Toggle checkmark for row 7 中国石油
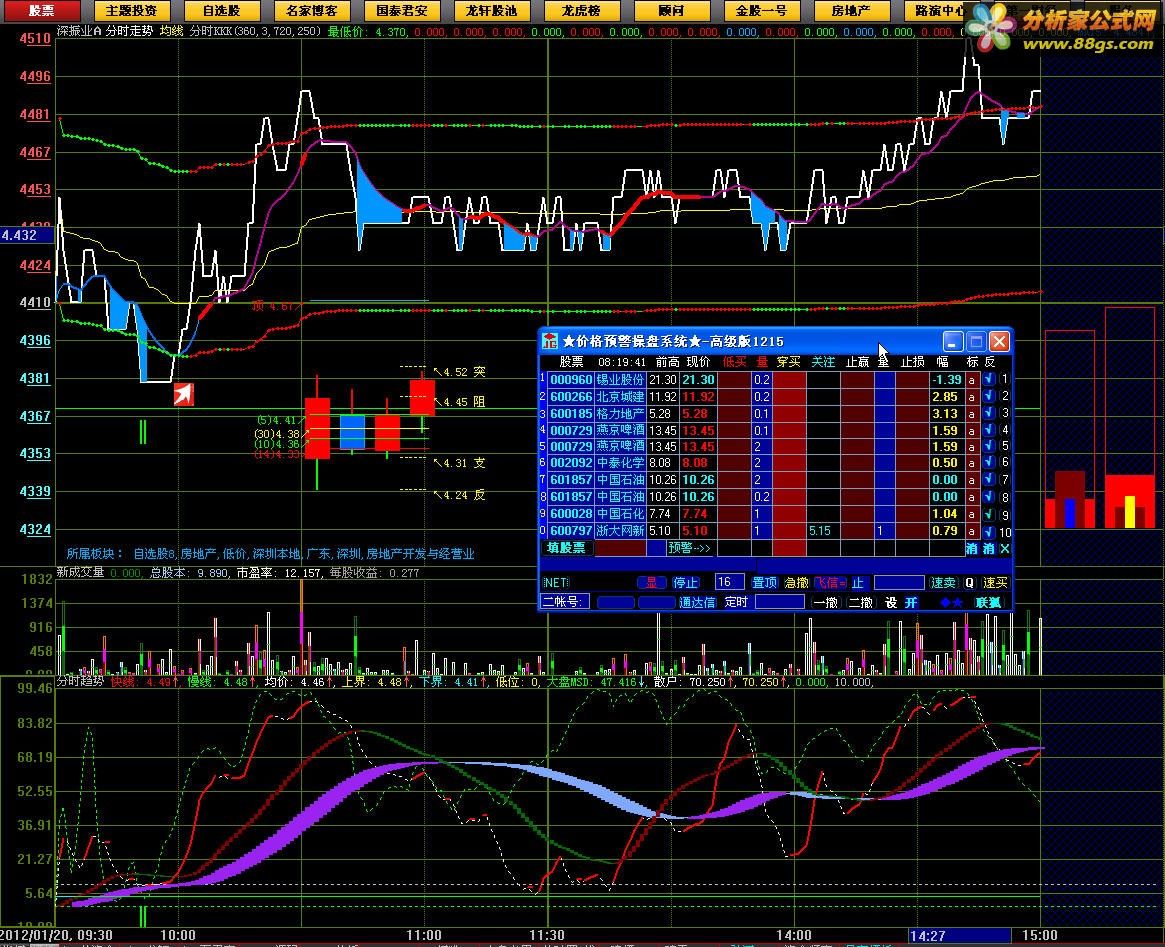This screenshot has width=1165, height=947. point(989,480)
